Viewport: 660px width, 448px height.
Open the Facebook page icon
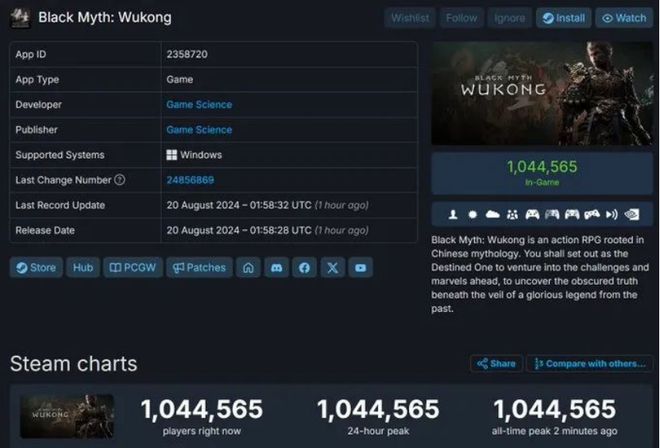(304, 268)
